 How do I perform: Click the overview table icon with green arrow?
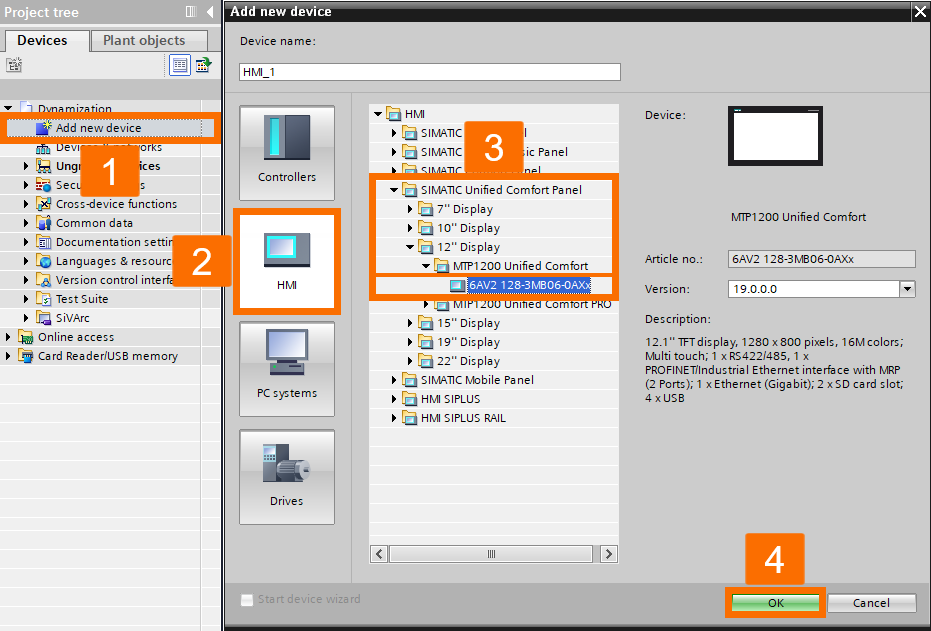pyautogui.click(x=204, y=64)
